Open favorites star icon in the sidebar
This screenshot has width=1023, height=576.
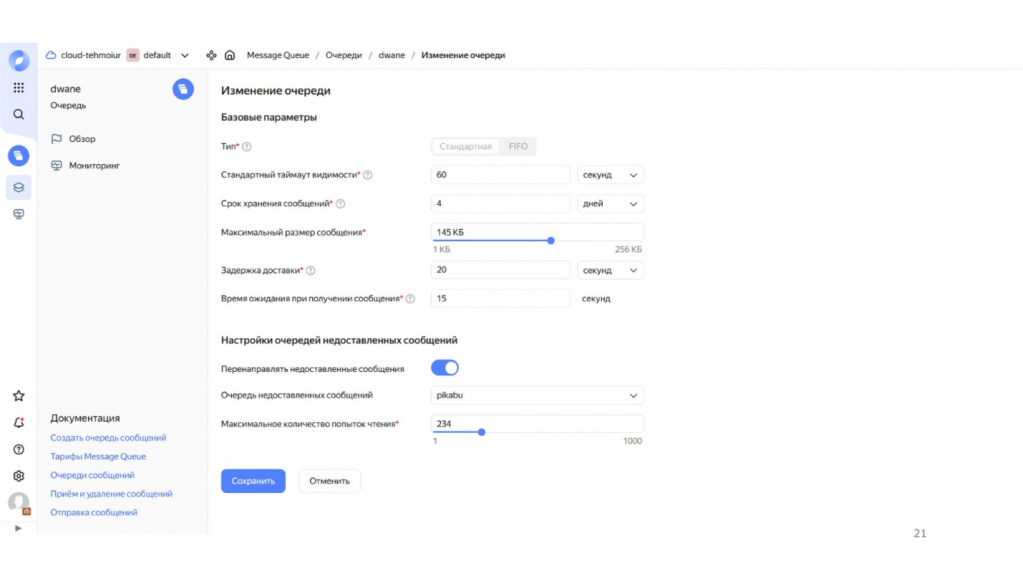[x=18, y=396]
